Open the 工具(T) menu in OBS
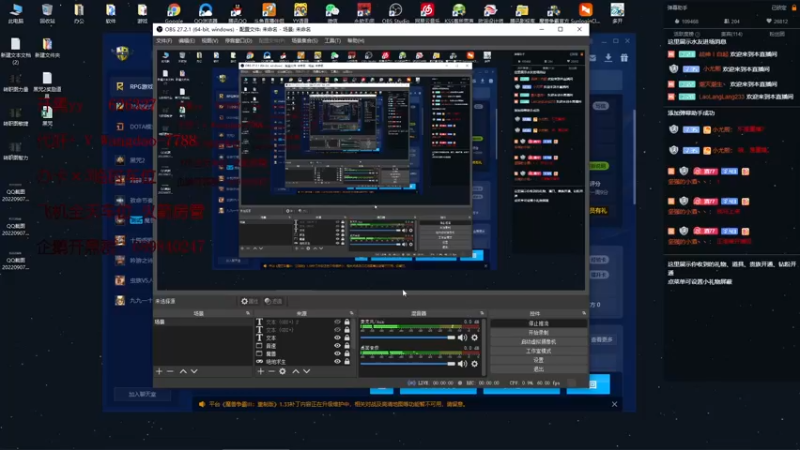The height and width of the screenshot is (450, 800). pyautogui.click(x=333, y=40)
